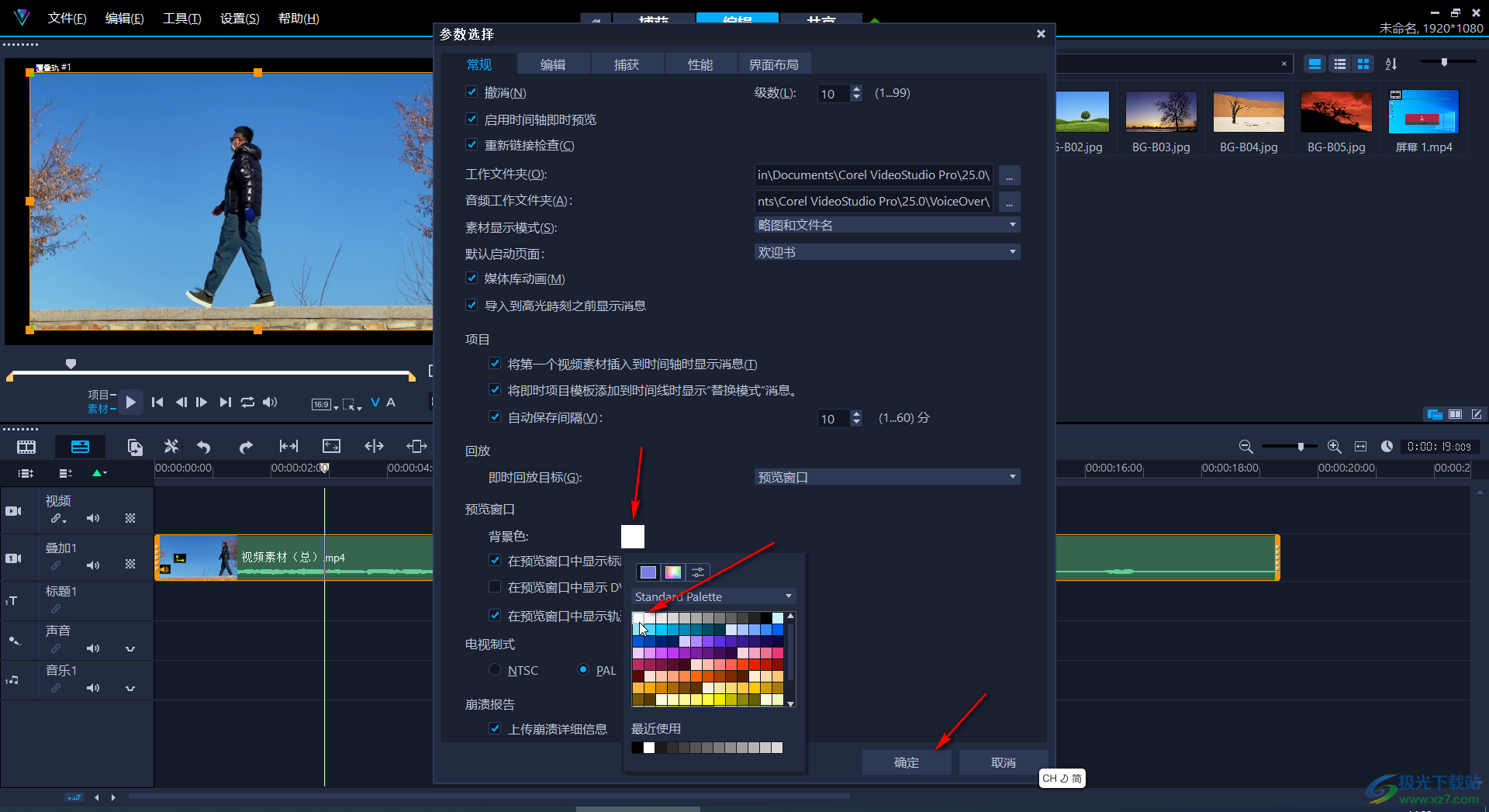Jump to end of the clip
The image size is (1489, 812).
pos(225,402)
